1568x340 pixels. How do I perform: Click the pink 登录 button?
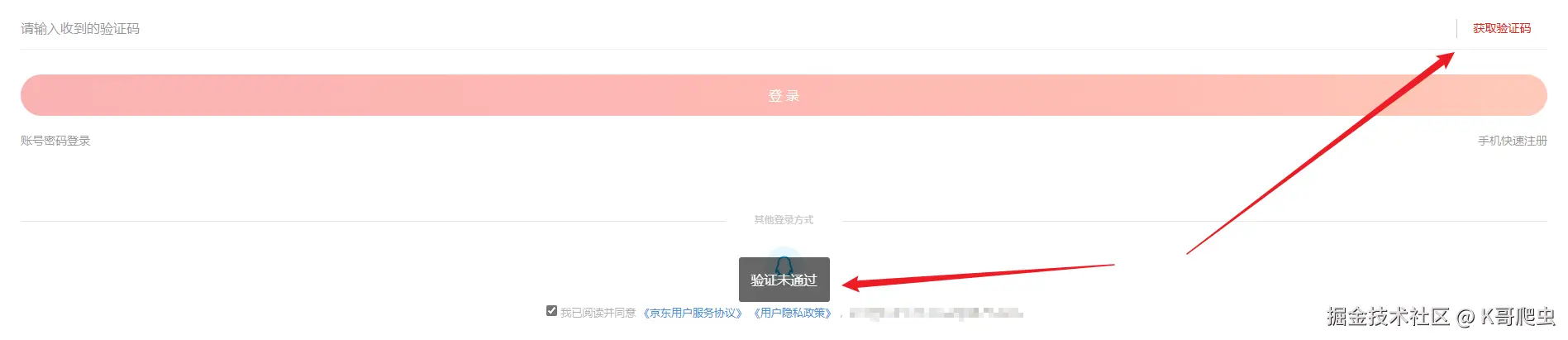tap(784, 95)
